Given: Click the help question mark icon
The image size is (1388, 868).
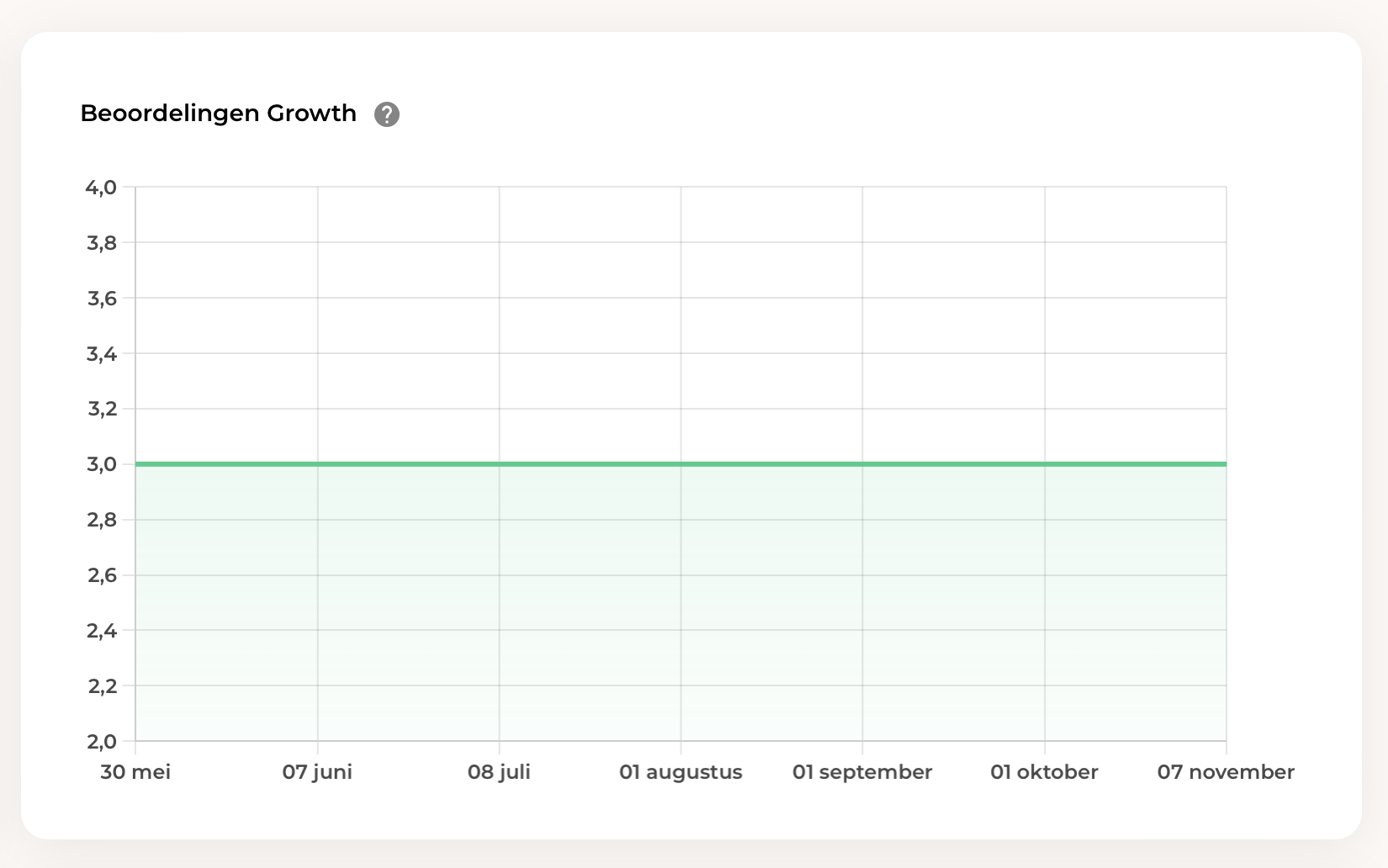Looking at the screenshot, I should (x=387, y=114).
